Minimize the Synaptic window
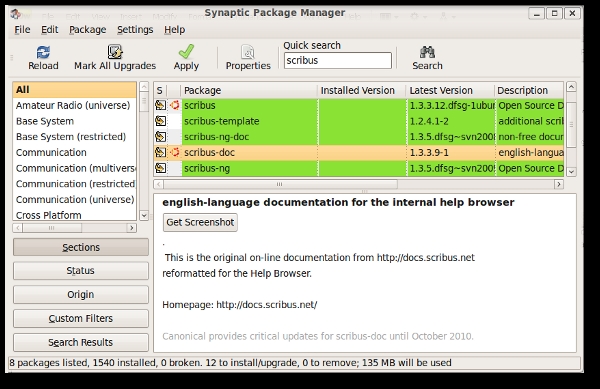The image size is (600, 389). click(x=536, y=13)
